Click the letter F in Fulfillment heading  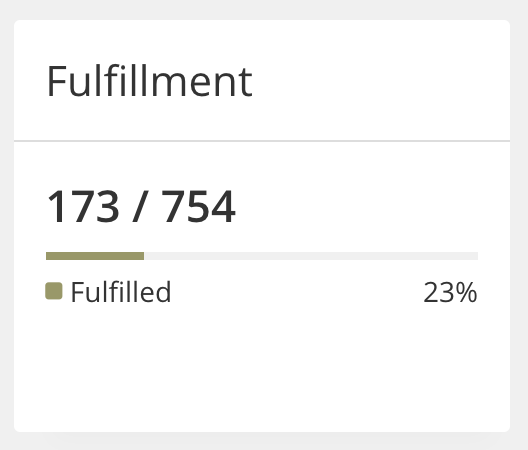pos(56,81)
